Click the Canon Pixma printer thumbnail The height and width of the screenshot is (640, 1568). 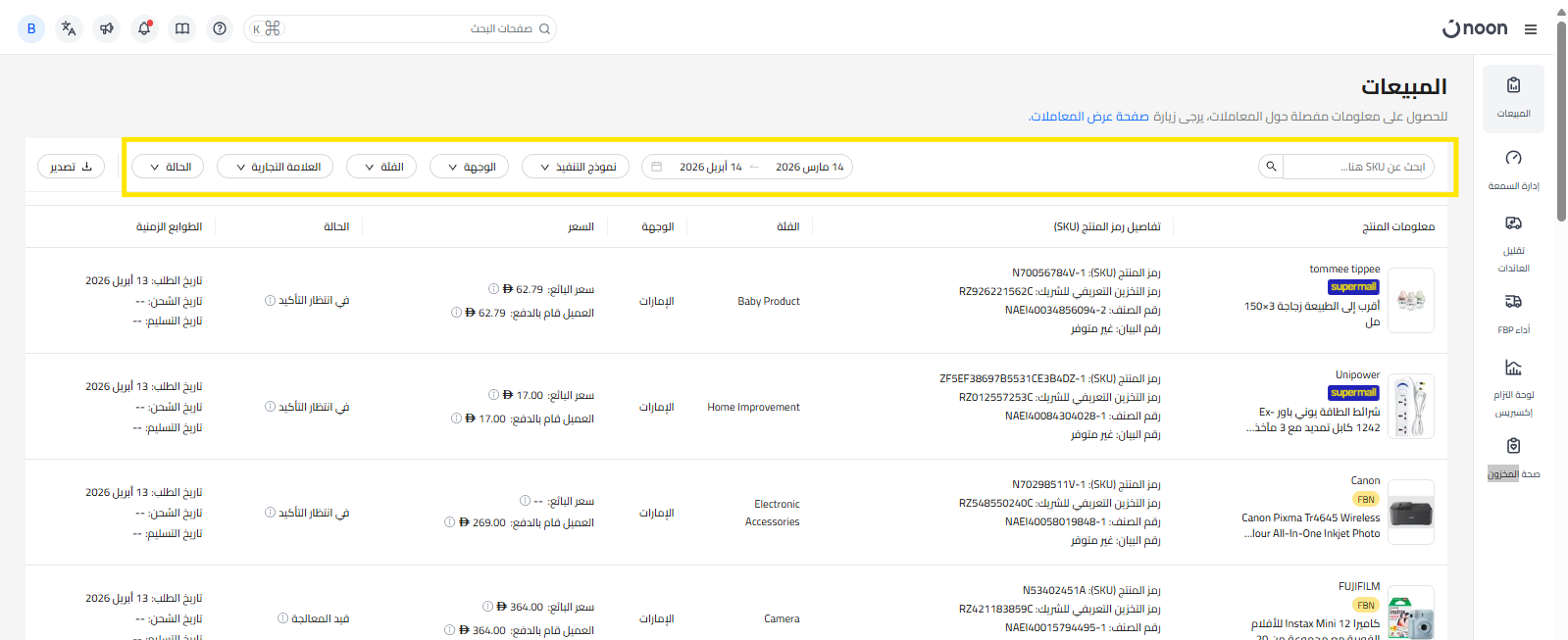coord(1411,512)
